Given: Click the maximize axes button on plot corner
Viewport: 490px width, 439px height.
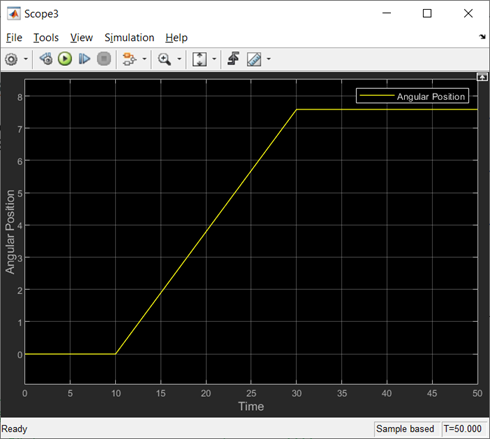Looking at the screenshot, I should [x=482, y=77].
